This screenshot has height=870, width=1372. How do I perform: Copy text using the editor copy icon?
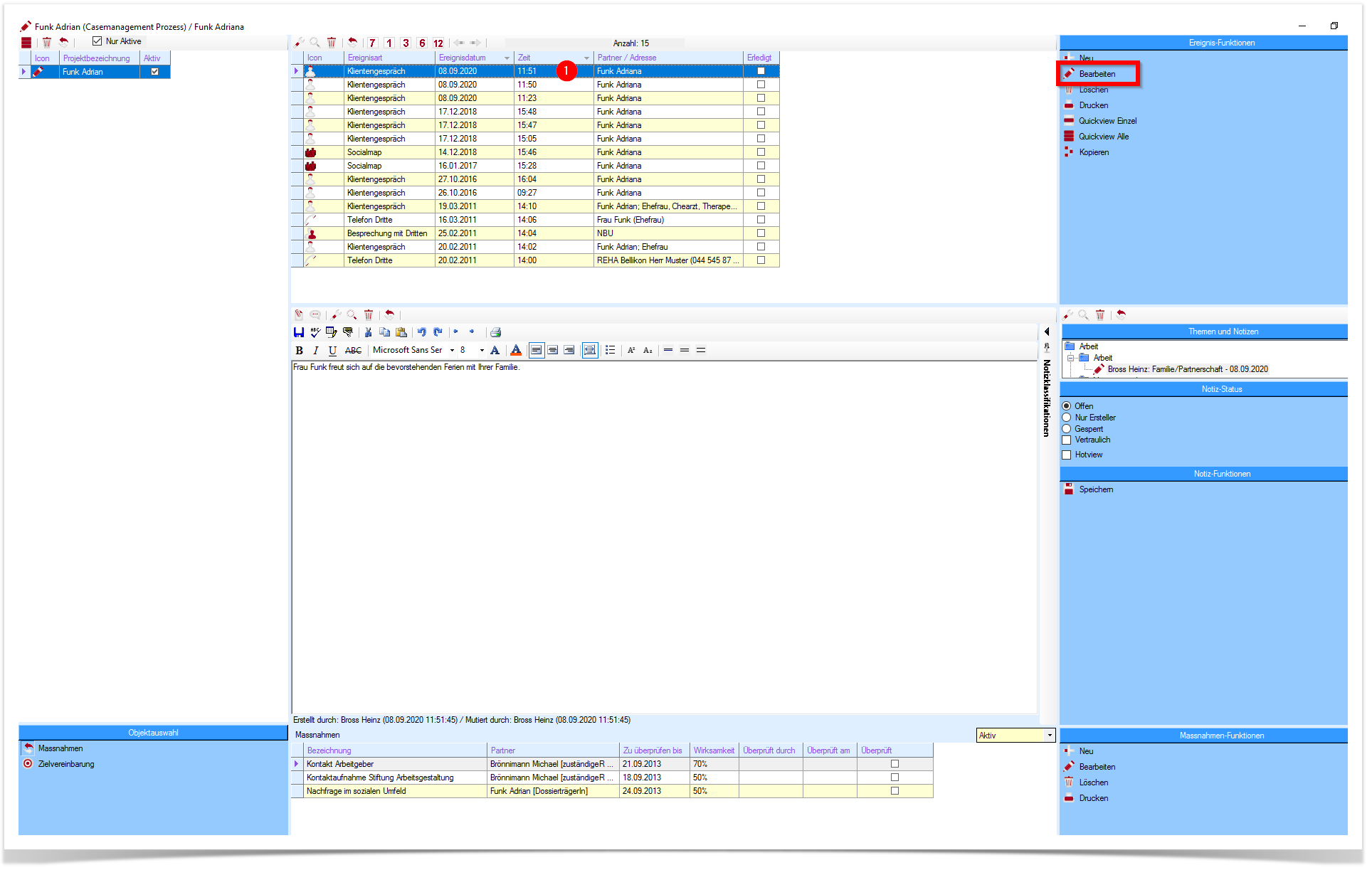[x=385, y=332]
